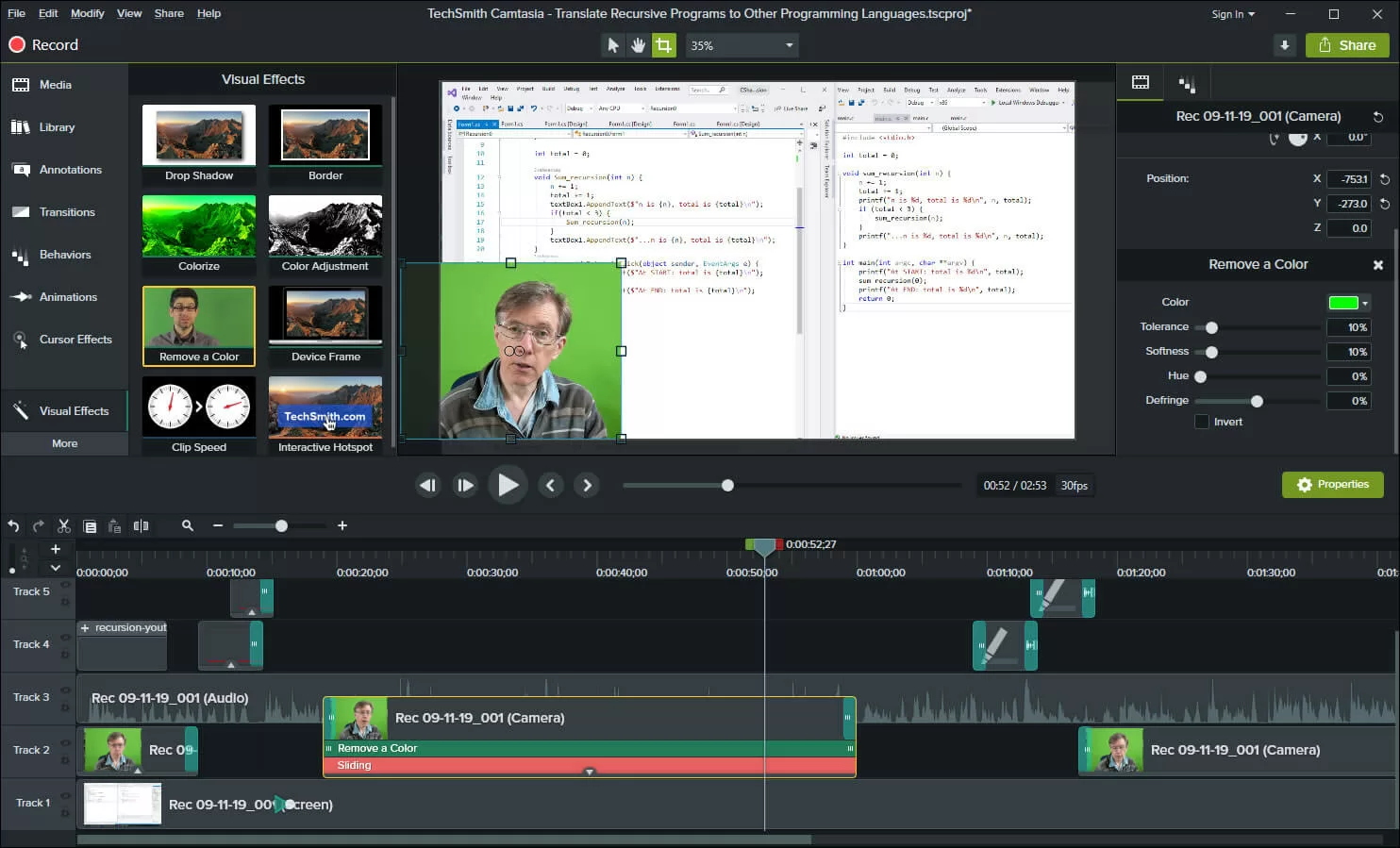This screenshot has width=1400, height=848.
Task: Switch to the Transitions panel
Action: click(x=64, y=211)
